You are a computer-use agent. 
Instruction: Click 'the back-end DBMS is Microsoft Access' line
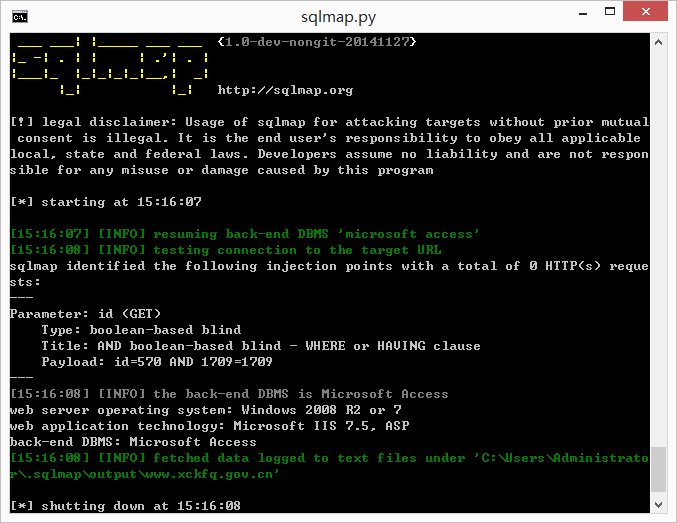pos(229,394)
